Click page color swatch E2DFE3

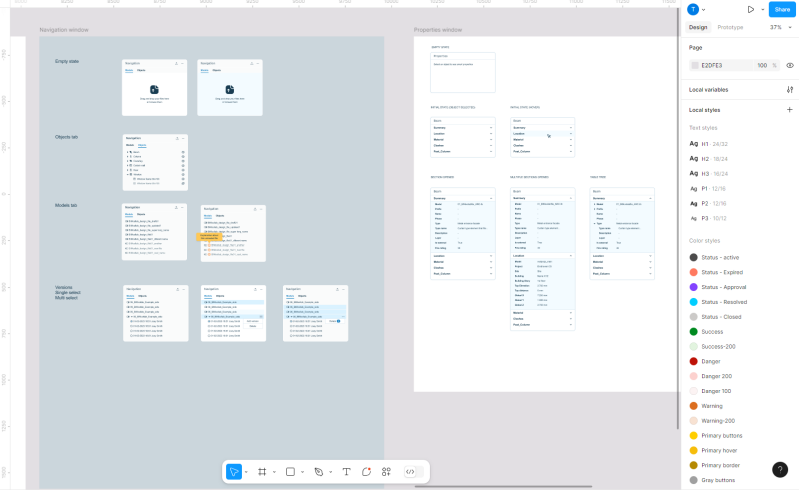tap(695, 65)
